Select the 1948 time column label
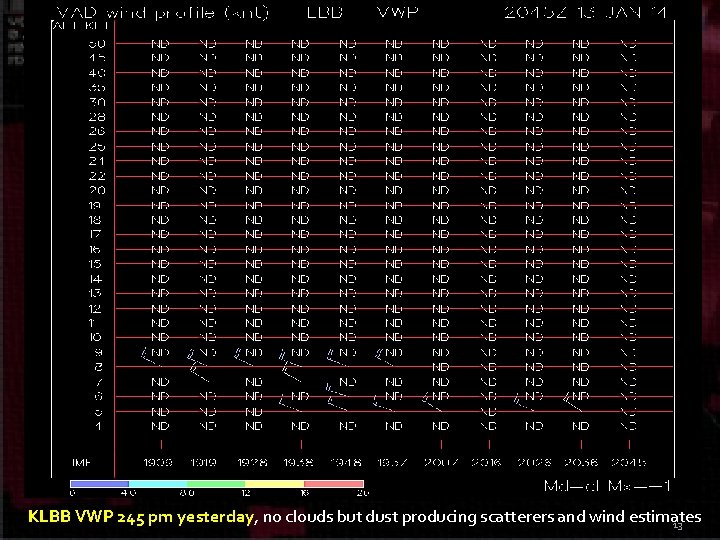This screenshot has height=540, width=720. [346, 462]
